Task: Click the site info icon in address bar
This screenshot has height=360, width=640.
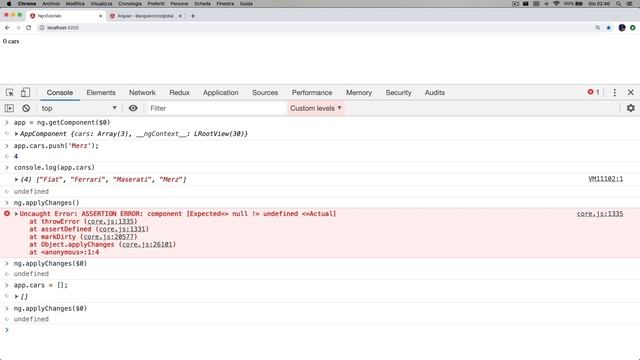Action: [42, 28]
